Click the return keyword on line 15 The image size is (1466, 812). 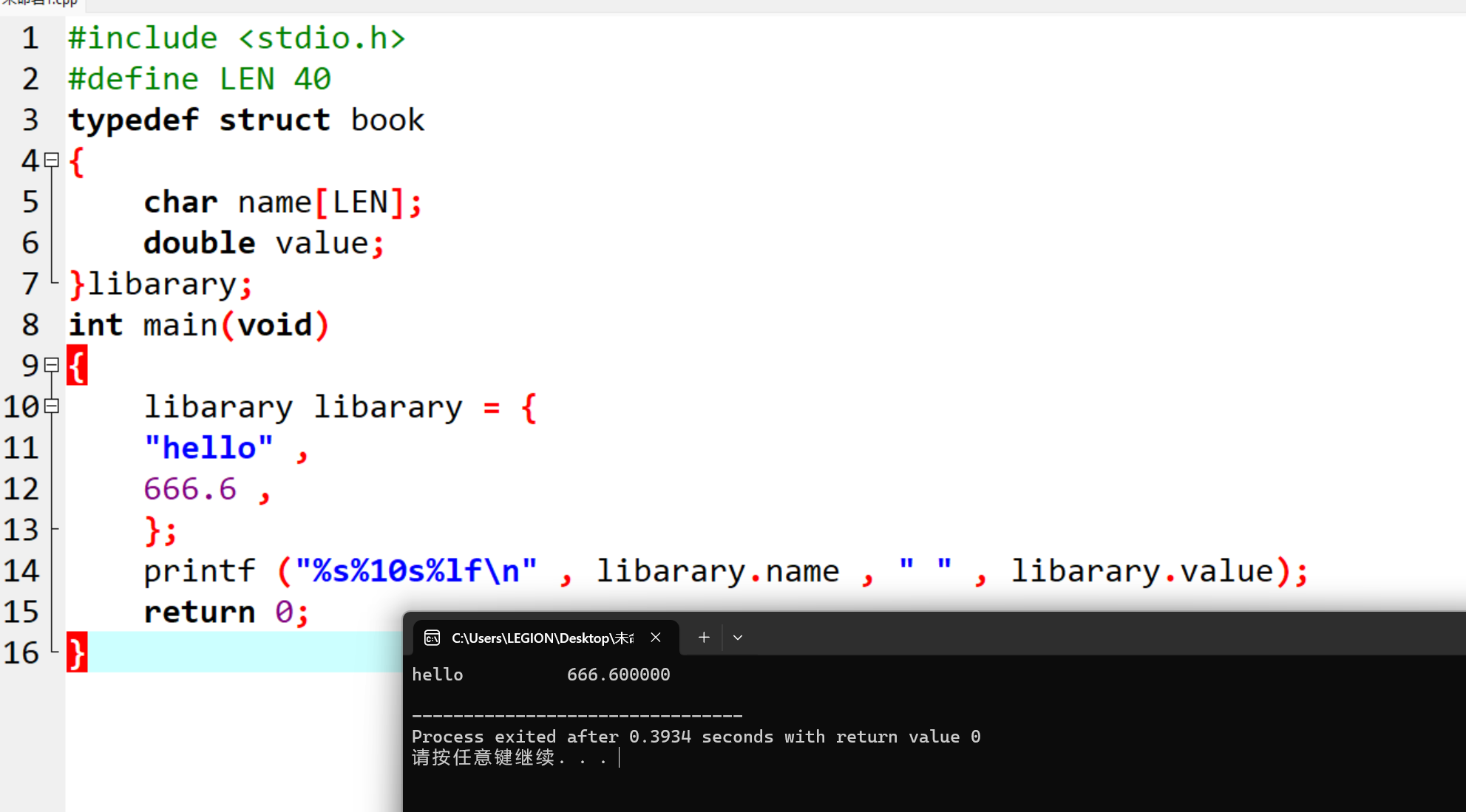[x=200, y=612]
